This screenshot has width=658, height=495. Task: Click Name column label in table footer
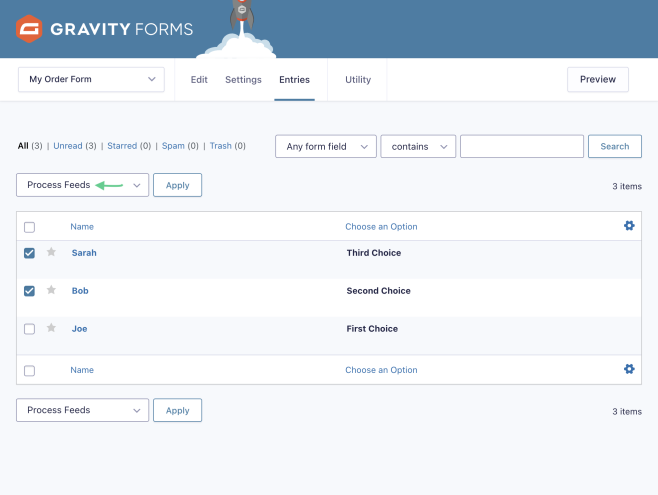coord(82,370)
